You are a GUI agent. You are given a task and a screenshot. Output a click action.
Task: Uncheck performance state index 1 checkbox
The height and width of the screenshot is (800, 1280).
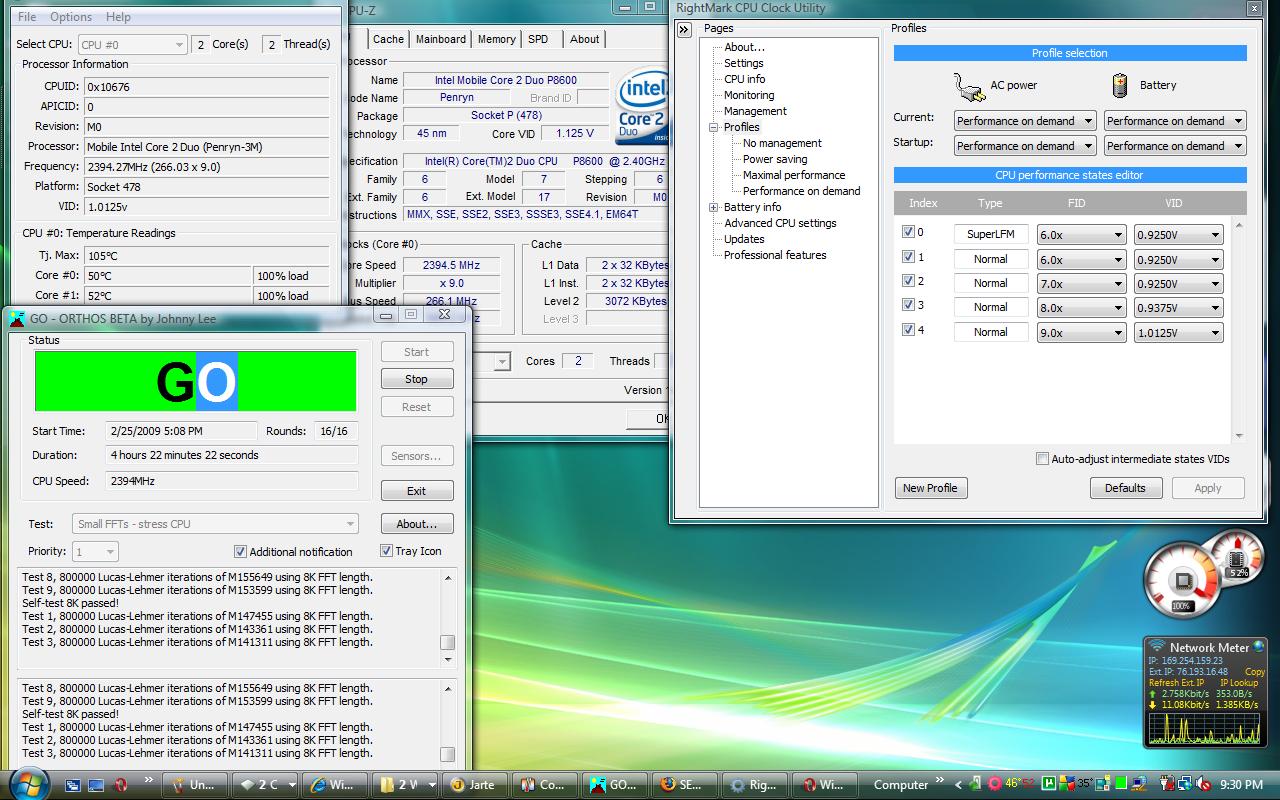coord(908,257)
